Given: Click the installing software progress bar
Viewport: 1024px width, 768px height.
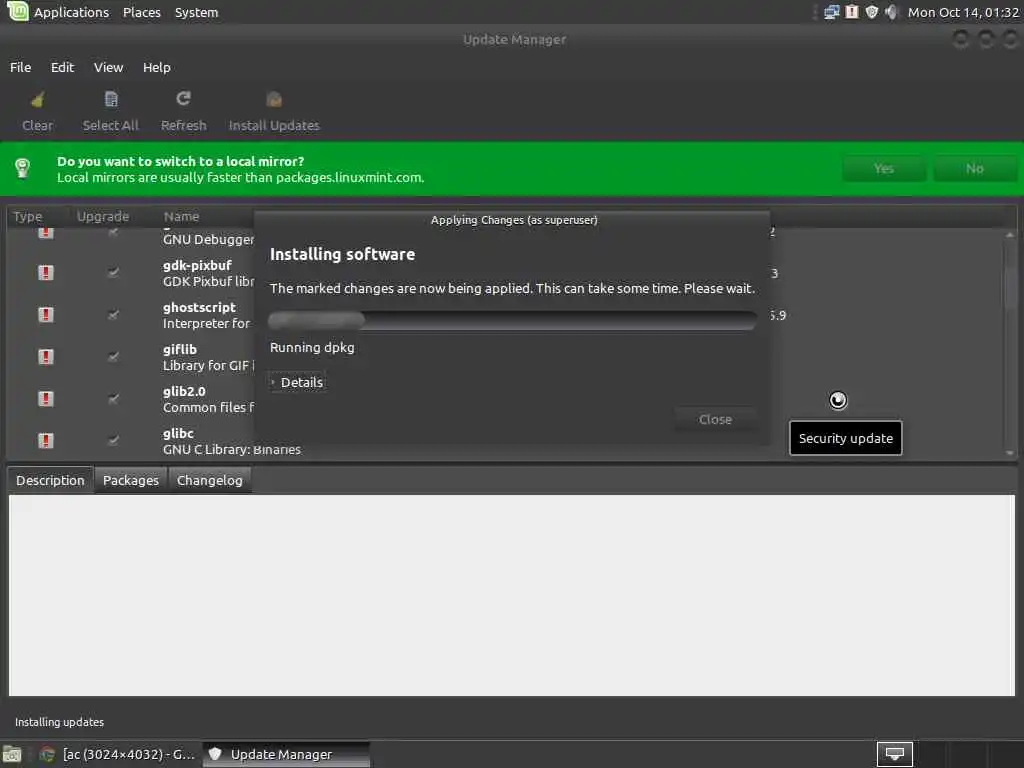Looking at the screenshot, I should [x=513, y=320].
